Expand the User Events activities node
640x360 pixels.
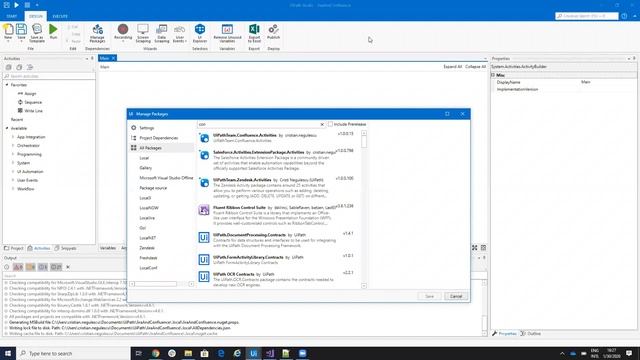pos(13,180)
